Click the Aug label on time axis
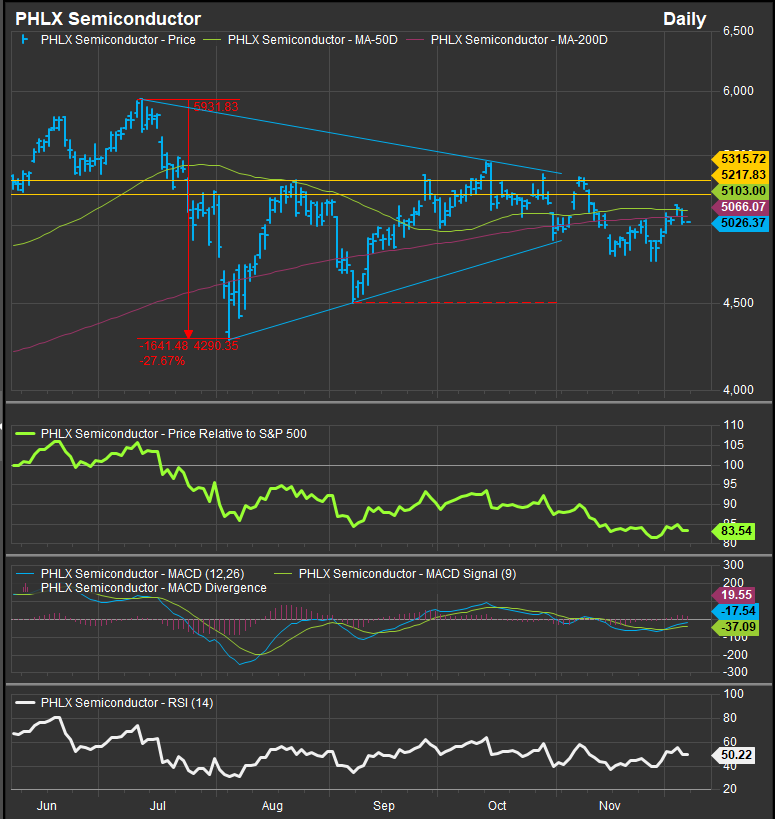Screen dimensions: 775x819 pos(272,805)
